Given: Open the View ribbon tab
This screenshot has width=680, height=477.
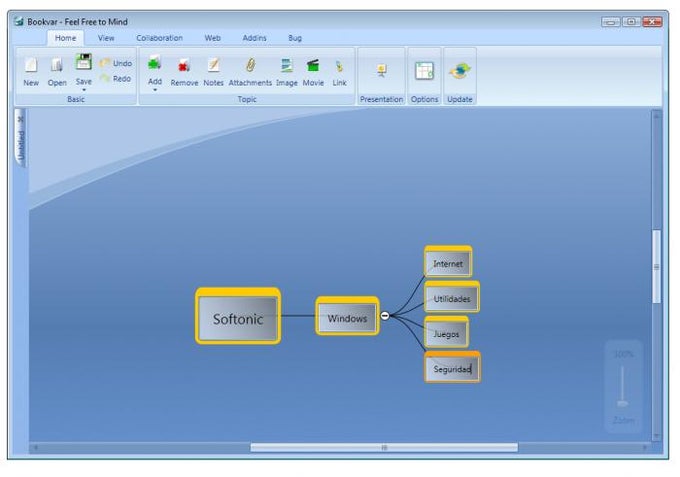Looking at the screenshot, I should pyautogui.click(x=106, y=38).
